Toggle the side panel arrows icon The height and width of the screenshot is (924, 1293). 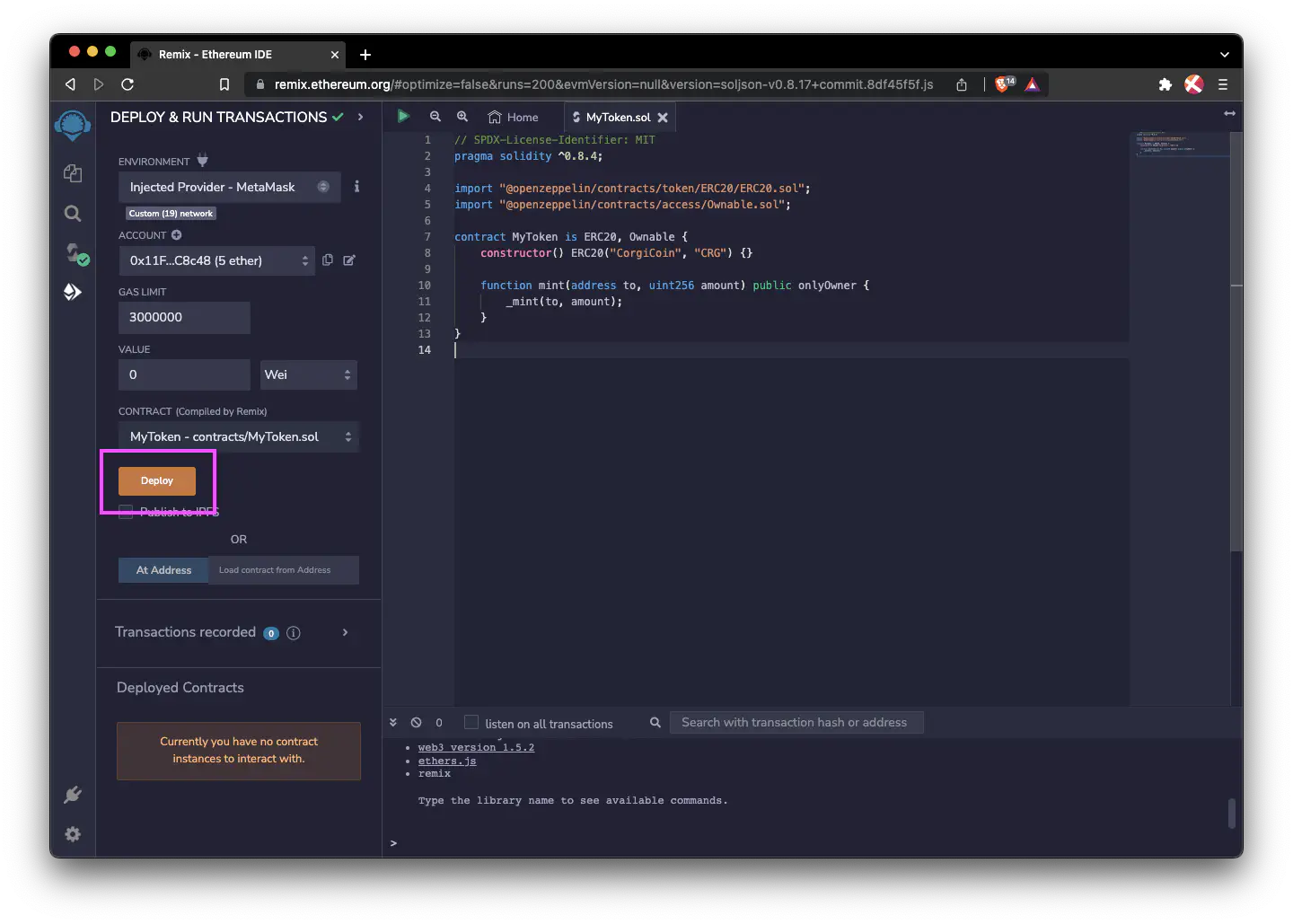[1229, 113]
